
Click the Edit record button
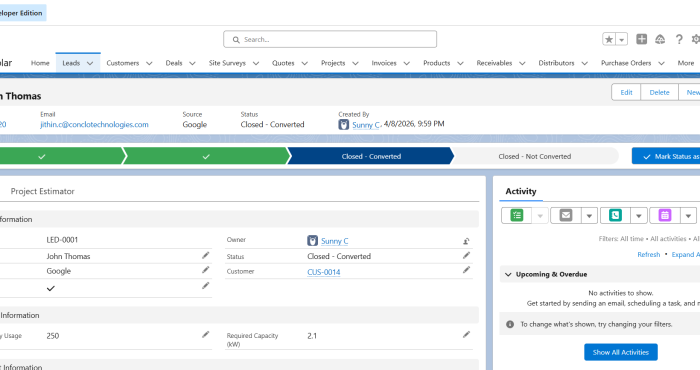626,92
